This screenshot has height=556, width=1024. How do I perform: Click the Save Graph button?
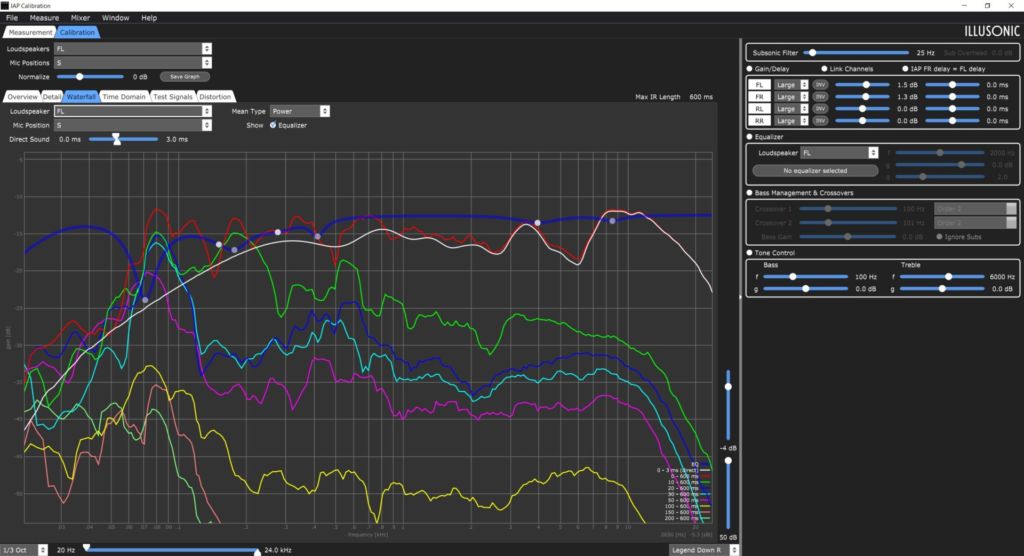click(x=185, y=76)
